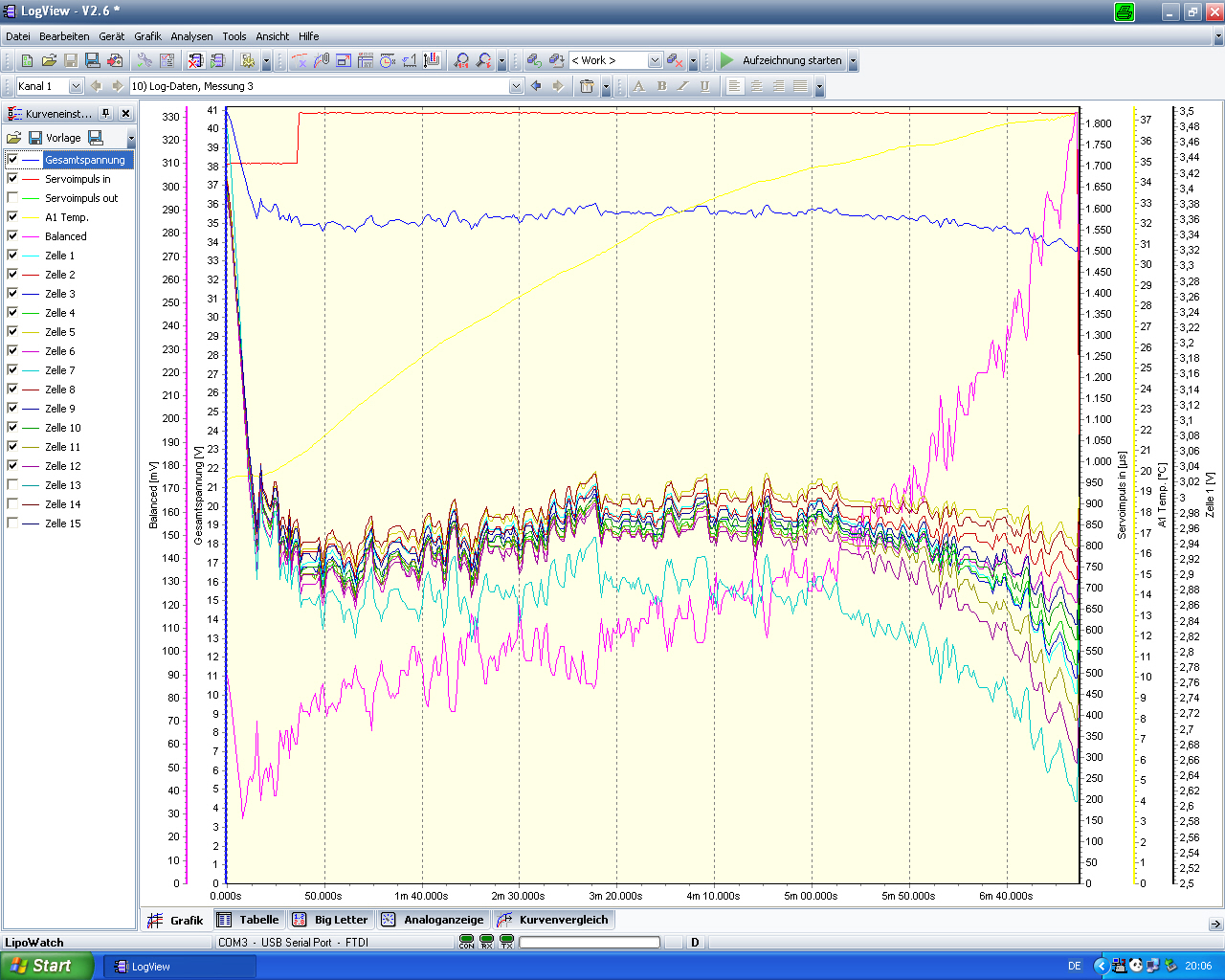Click the DE language indicator in taskbar
1225x980 pixels.
point(1075,967)
